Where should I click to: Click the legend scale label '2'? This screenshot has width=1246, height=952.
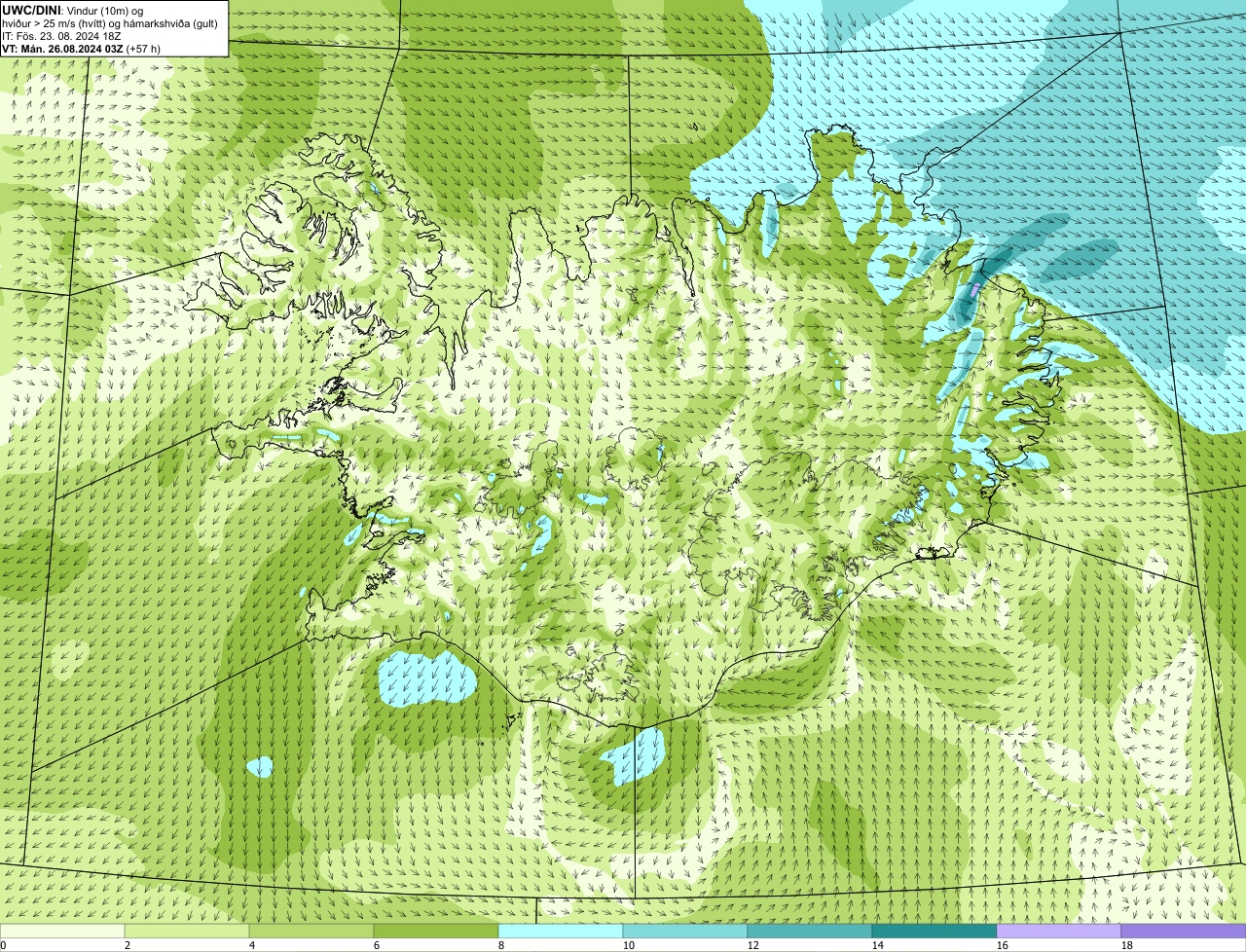[128, 945]
